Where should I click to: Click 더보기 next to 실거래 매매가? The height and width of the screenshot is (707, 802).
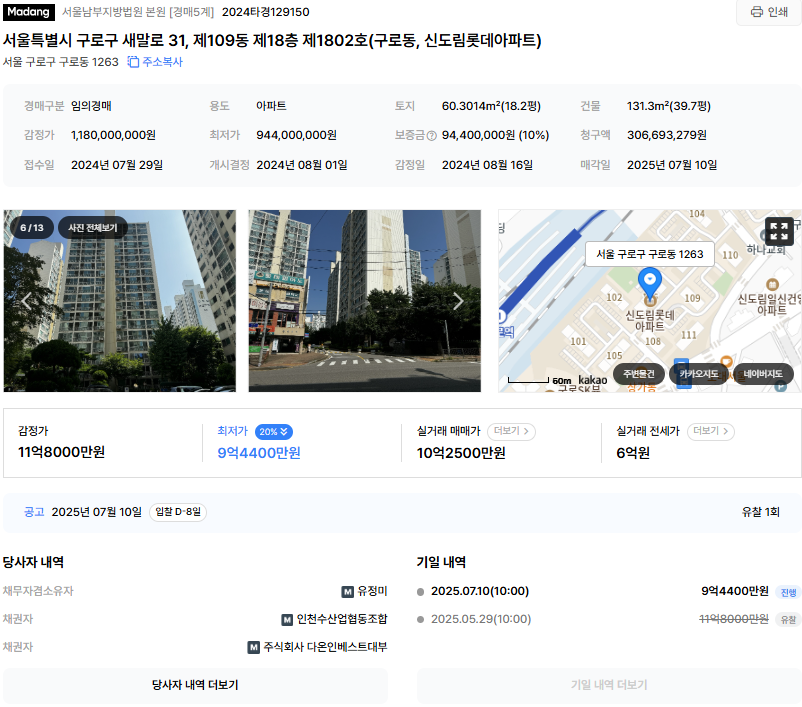tap(511, 431)
